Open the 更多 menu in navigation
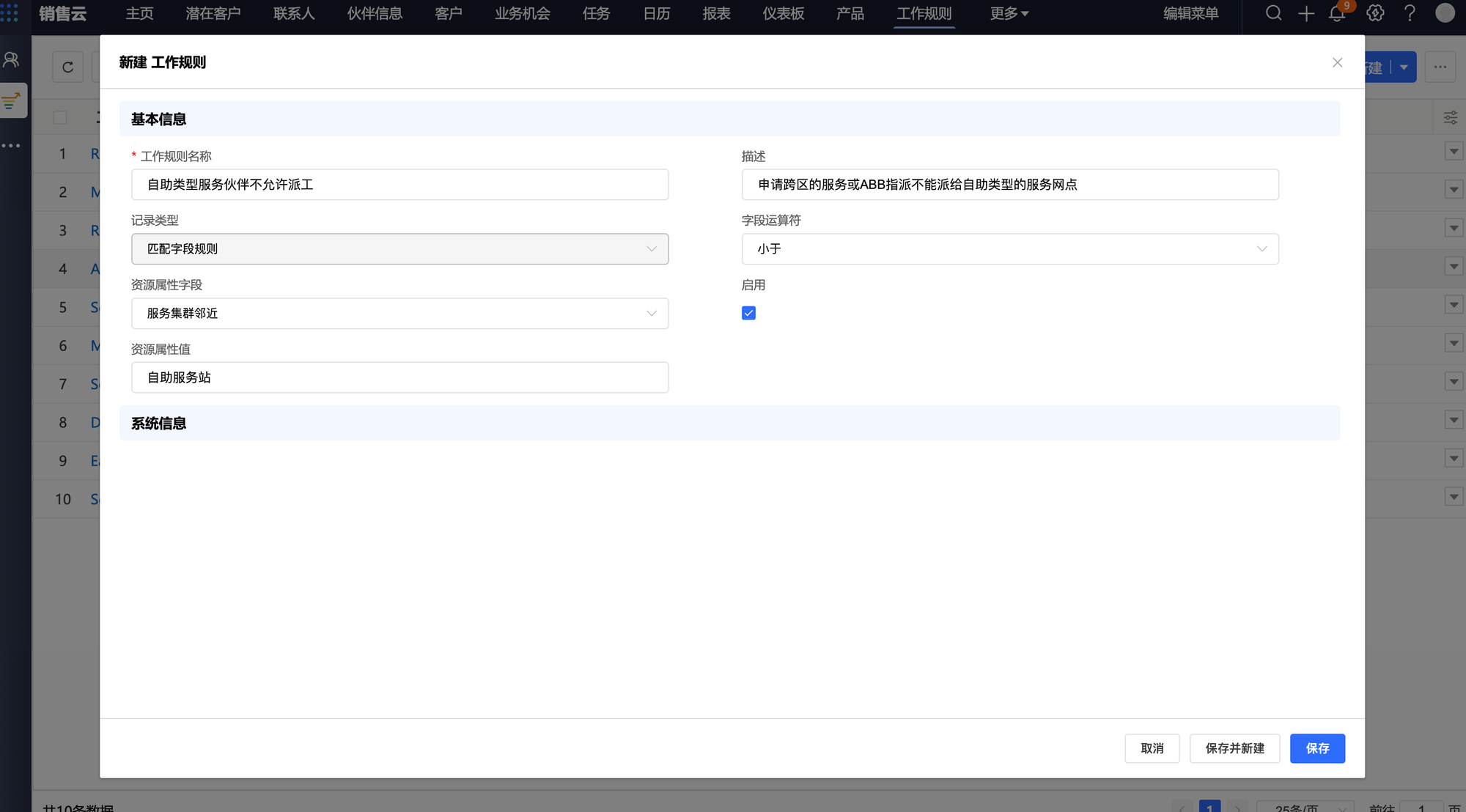Screen dimensions: 1466x812 click(x=1009, y=13)
